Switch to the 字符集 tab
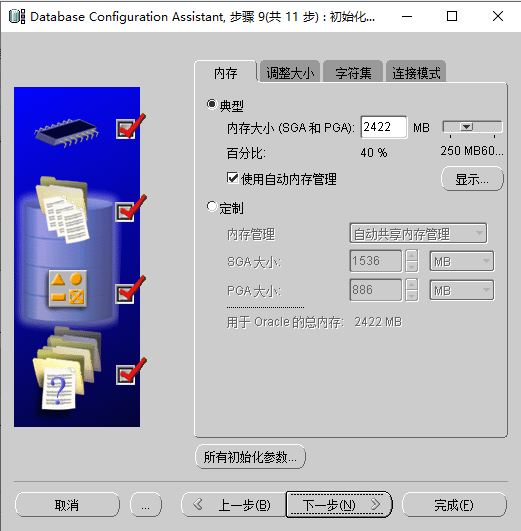 point(353,72)
